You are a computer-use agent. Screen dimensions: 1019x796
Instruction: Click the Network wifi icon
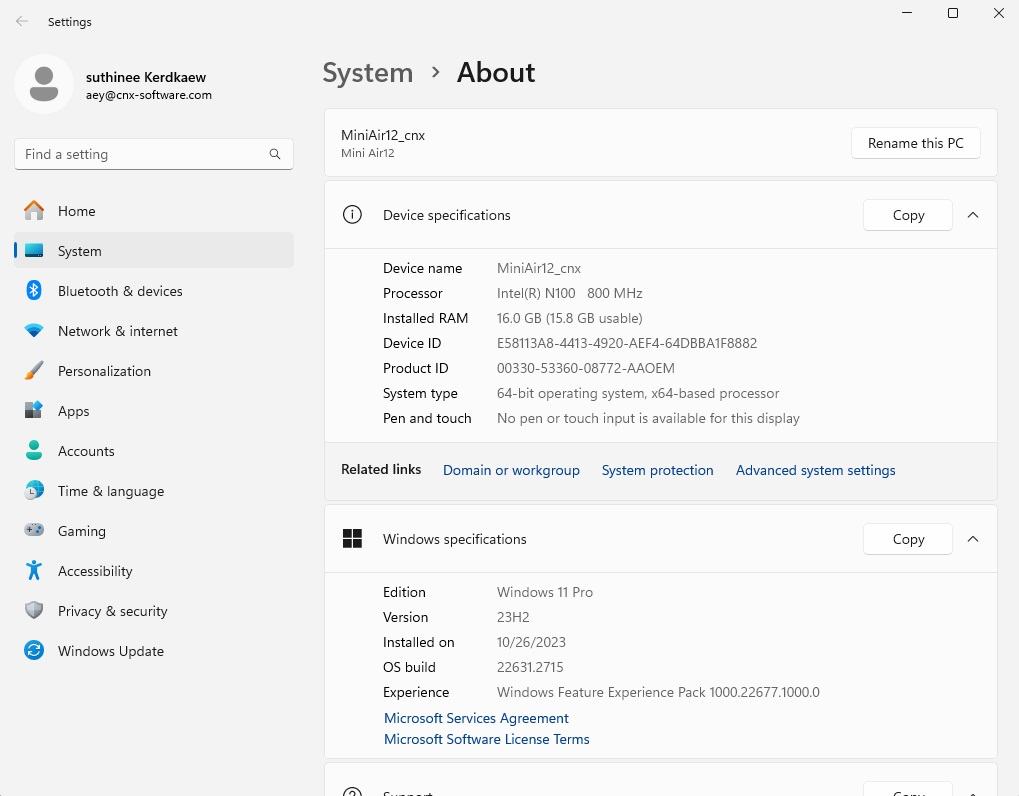(34, 331)
